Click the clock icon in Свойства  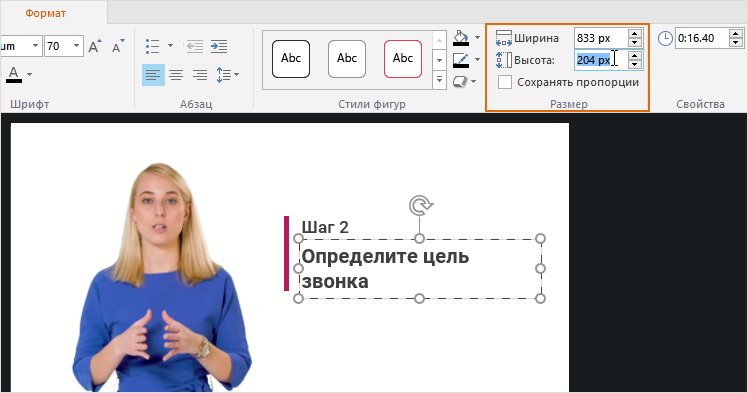click(x=665, y=38)
